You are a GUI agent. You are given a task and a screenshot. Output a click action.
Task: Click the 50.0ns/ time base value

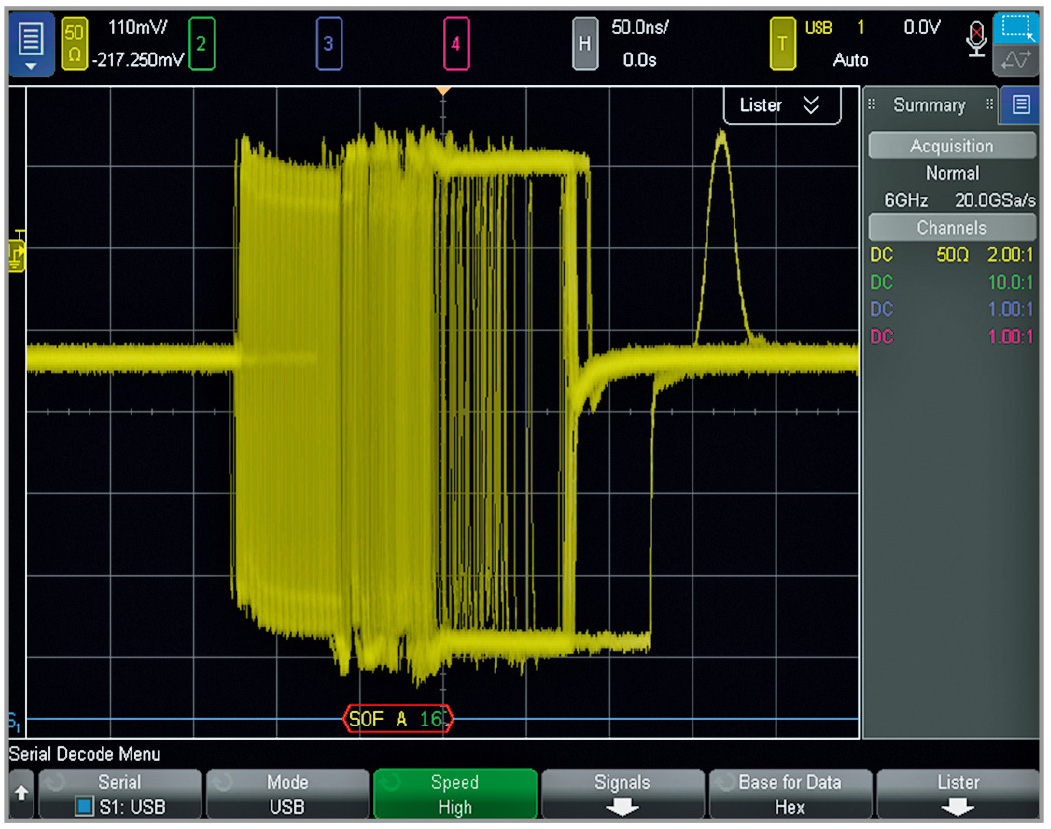click(639, 28)
